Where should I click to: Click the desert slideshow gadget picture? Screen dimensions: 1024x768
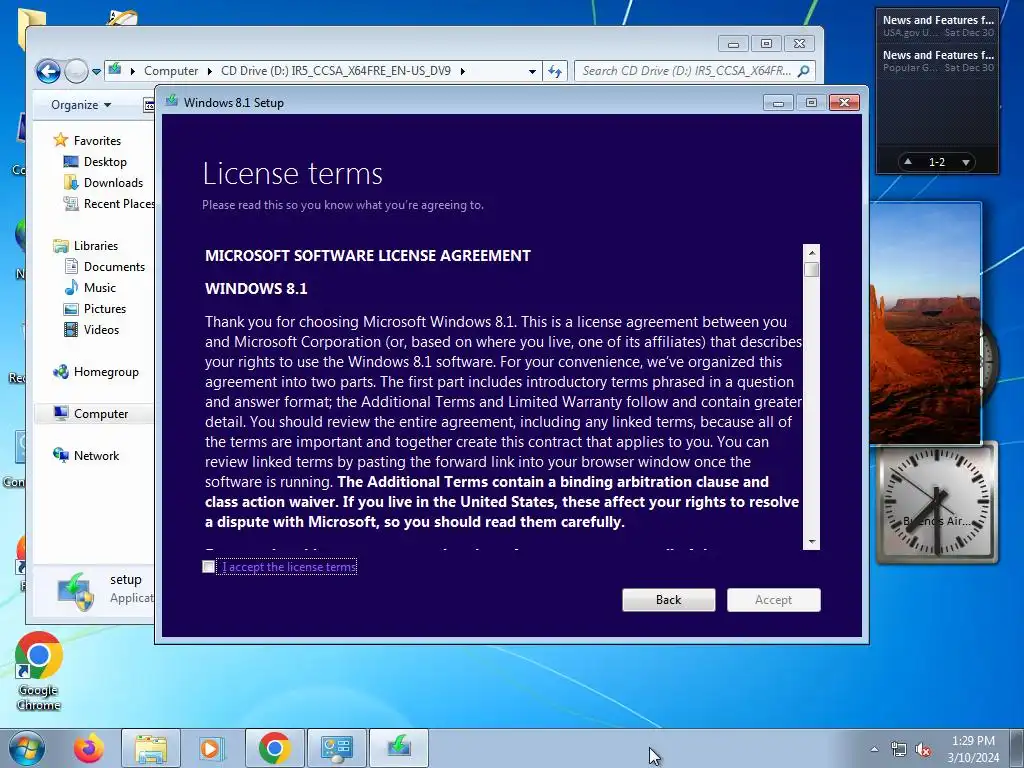[925, 323]
